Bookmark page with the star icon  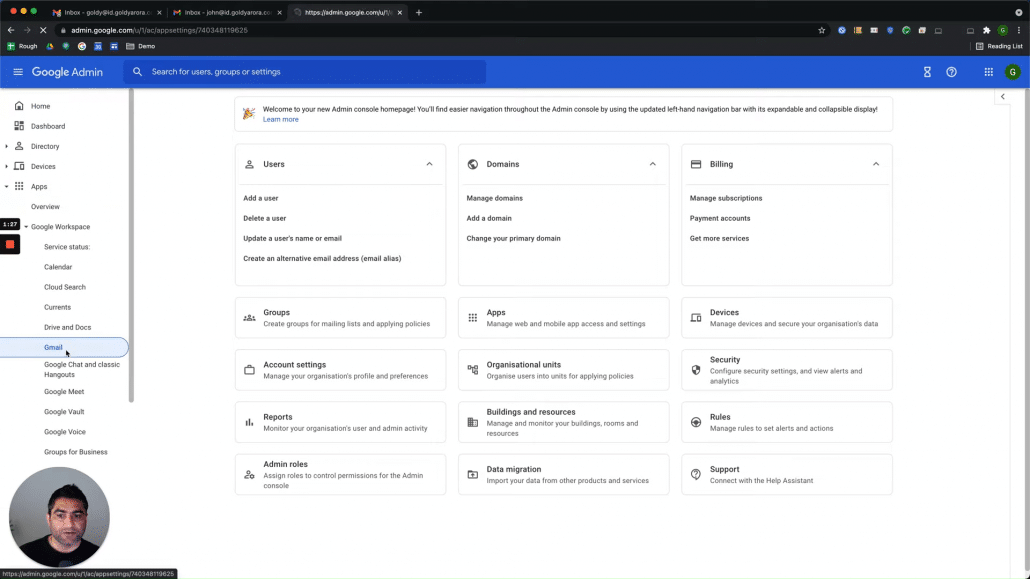tap(821, 30)
